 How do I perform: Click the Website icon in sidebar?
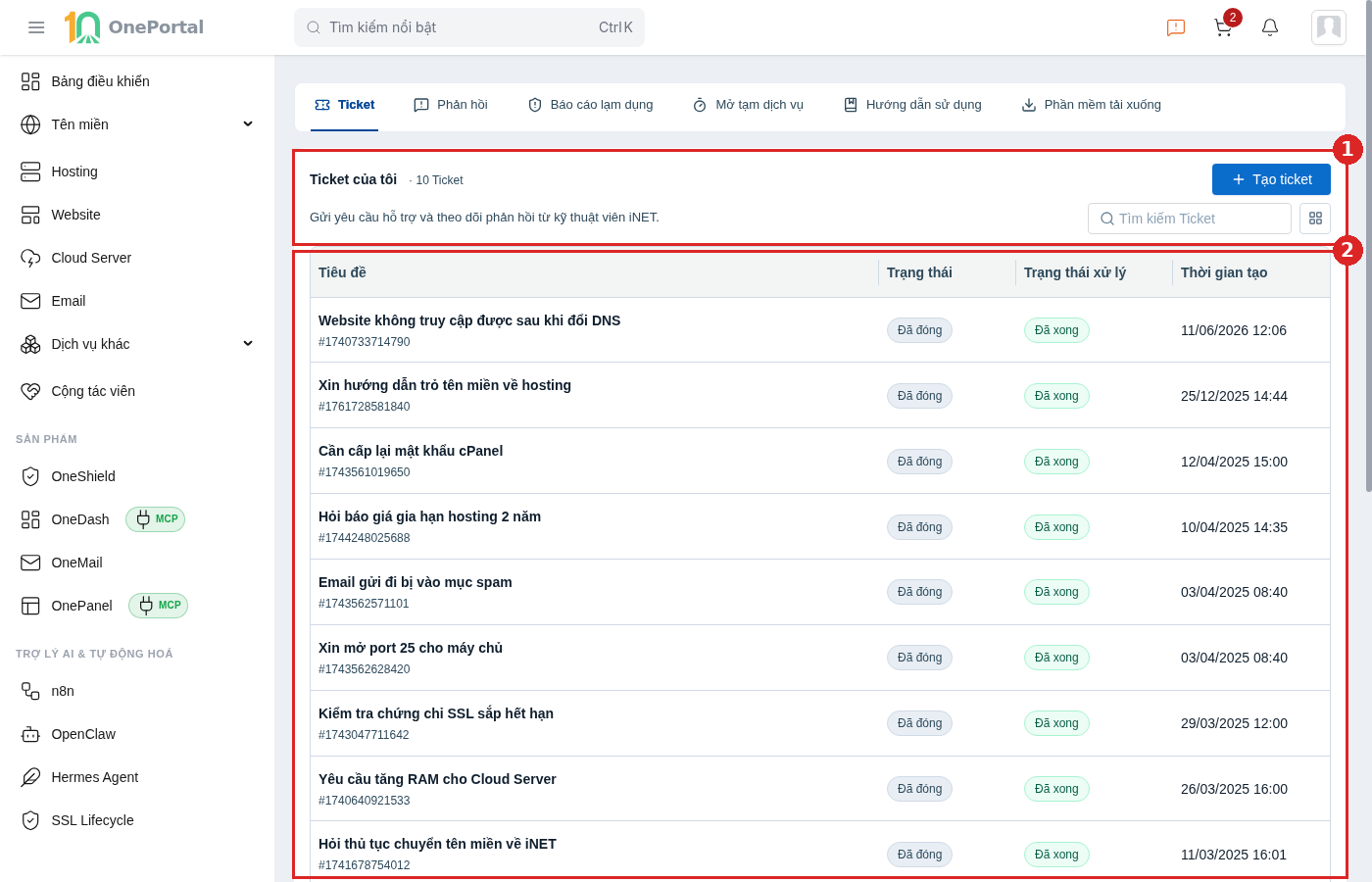30,215
